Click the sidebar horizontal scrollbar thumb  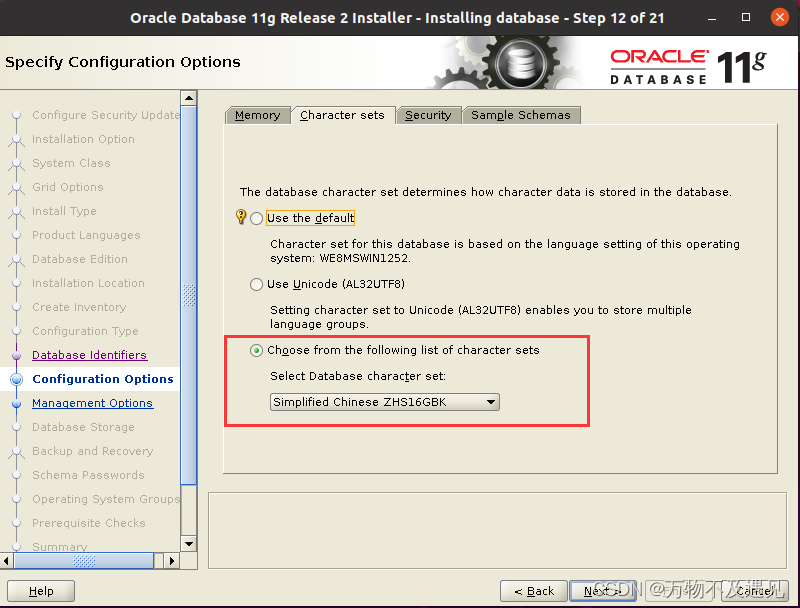point(84,561)
